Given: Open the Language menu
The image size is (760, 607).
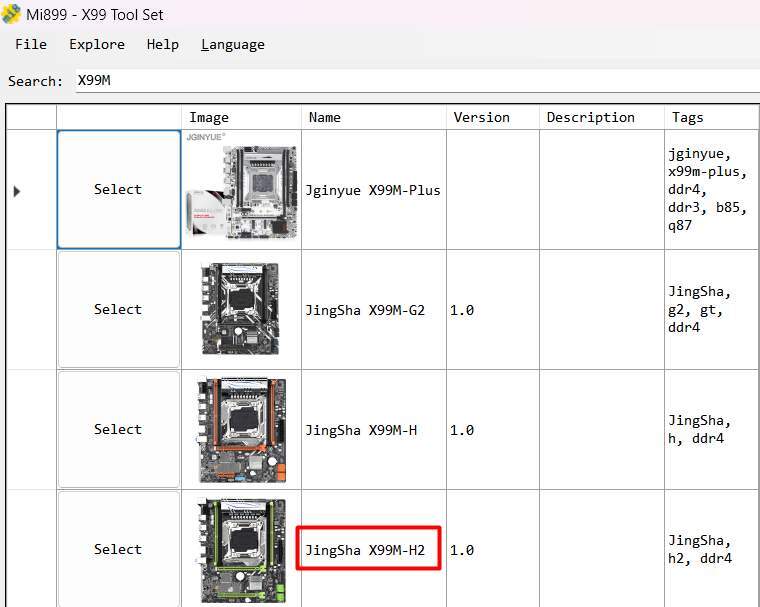Looking at the screenshot, I should 233,45.
